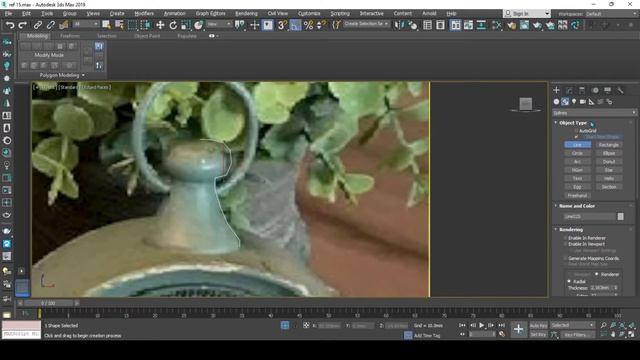Click the Helix shape button
640x360 pixels.
point(609,178)
